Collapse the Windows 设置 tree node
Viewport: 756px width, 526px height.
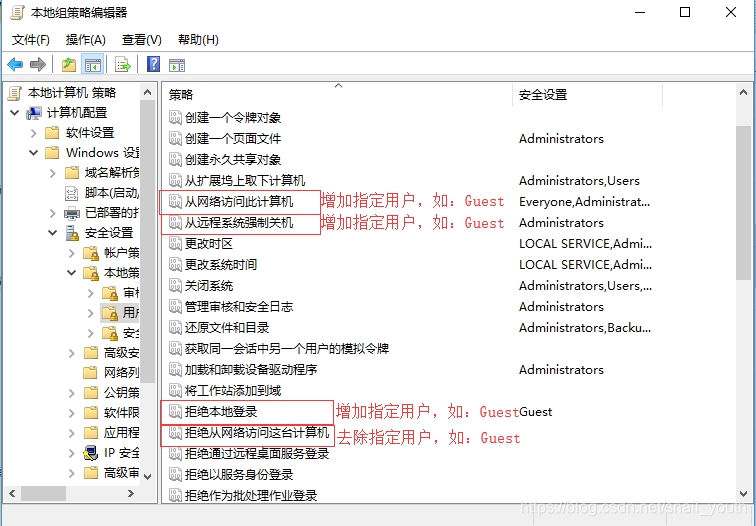pyautogui.click(x=33, y=153)
